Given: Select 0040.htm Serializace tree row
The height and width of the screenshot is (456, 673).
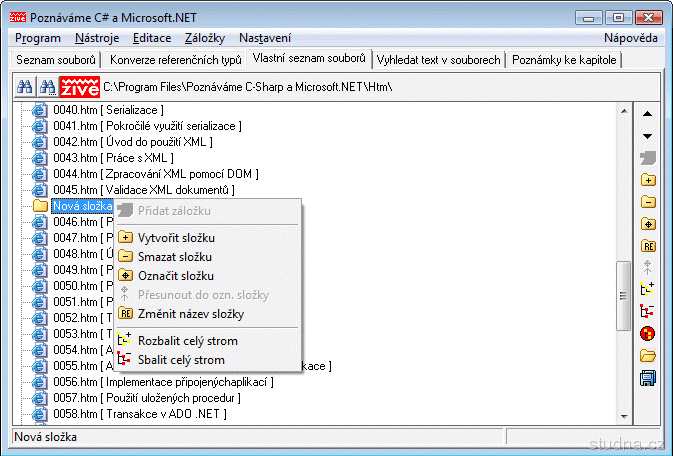Looking at the screenshot, I should click(x=108, y=110).
